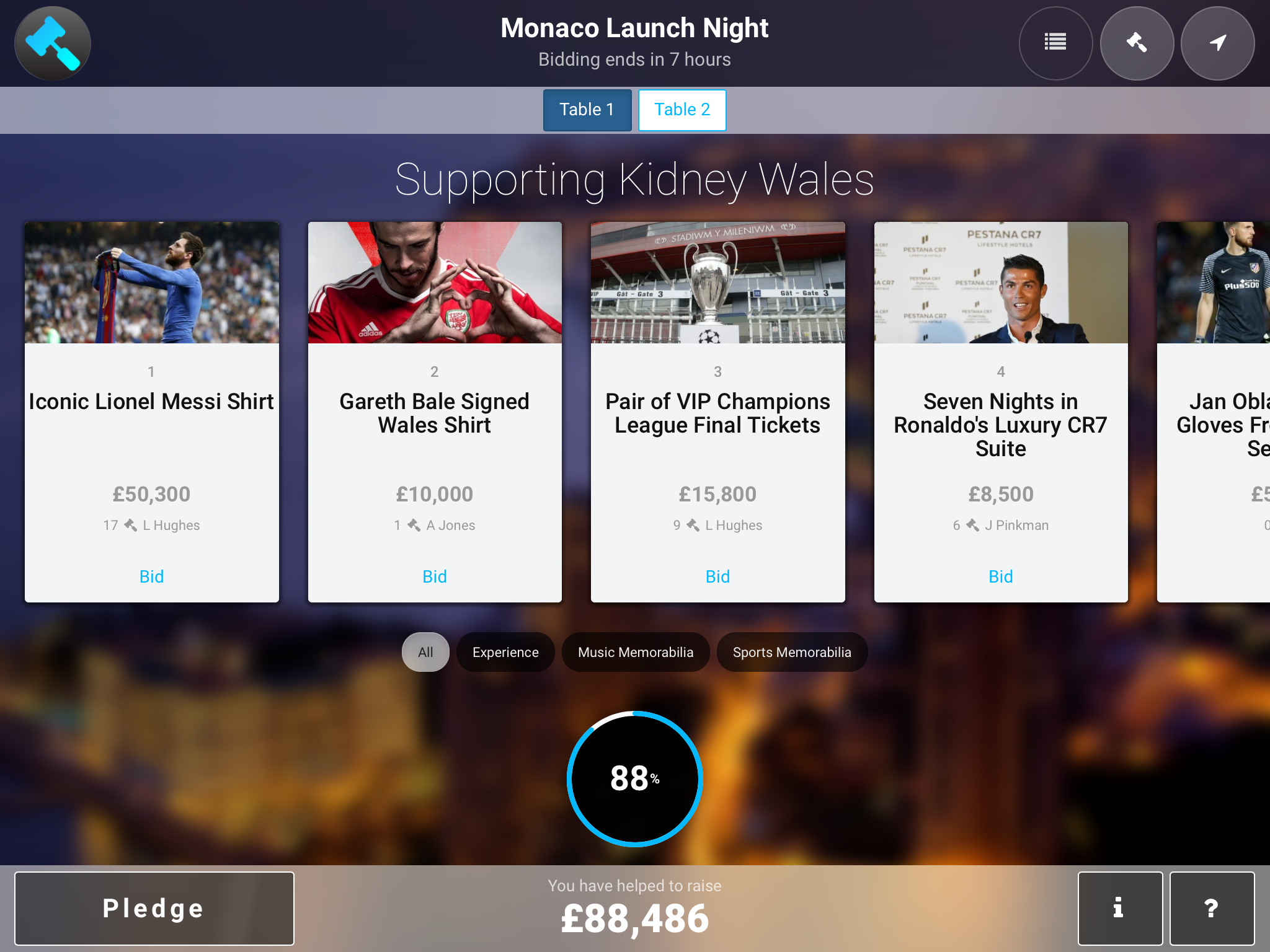This screenshot has width=1270, height=952.
Task: Tap the blue gavel app logo
Action: pos(53,43)
